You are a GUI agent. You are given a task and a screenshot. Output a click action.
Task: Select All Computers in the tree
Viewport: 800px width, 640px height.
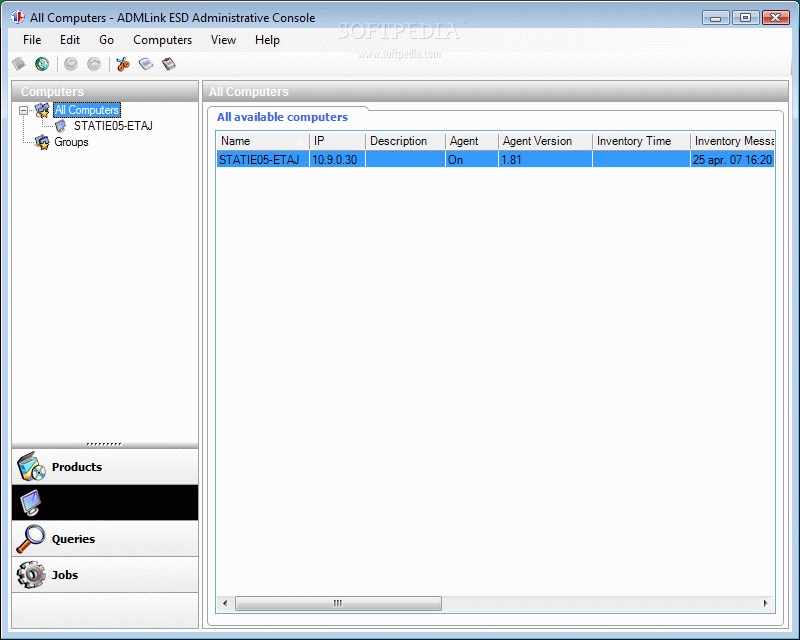tap(87, 110)
